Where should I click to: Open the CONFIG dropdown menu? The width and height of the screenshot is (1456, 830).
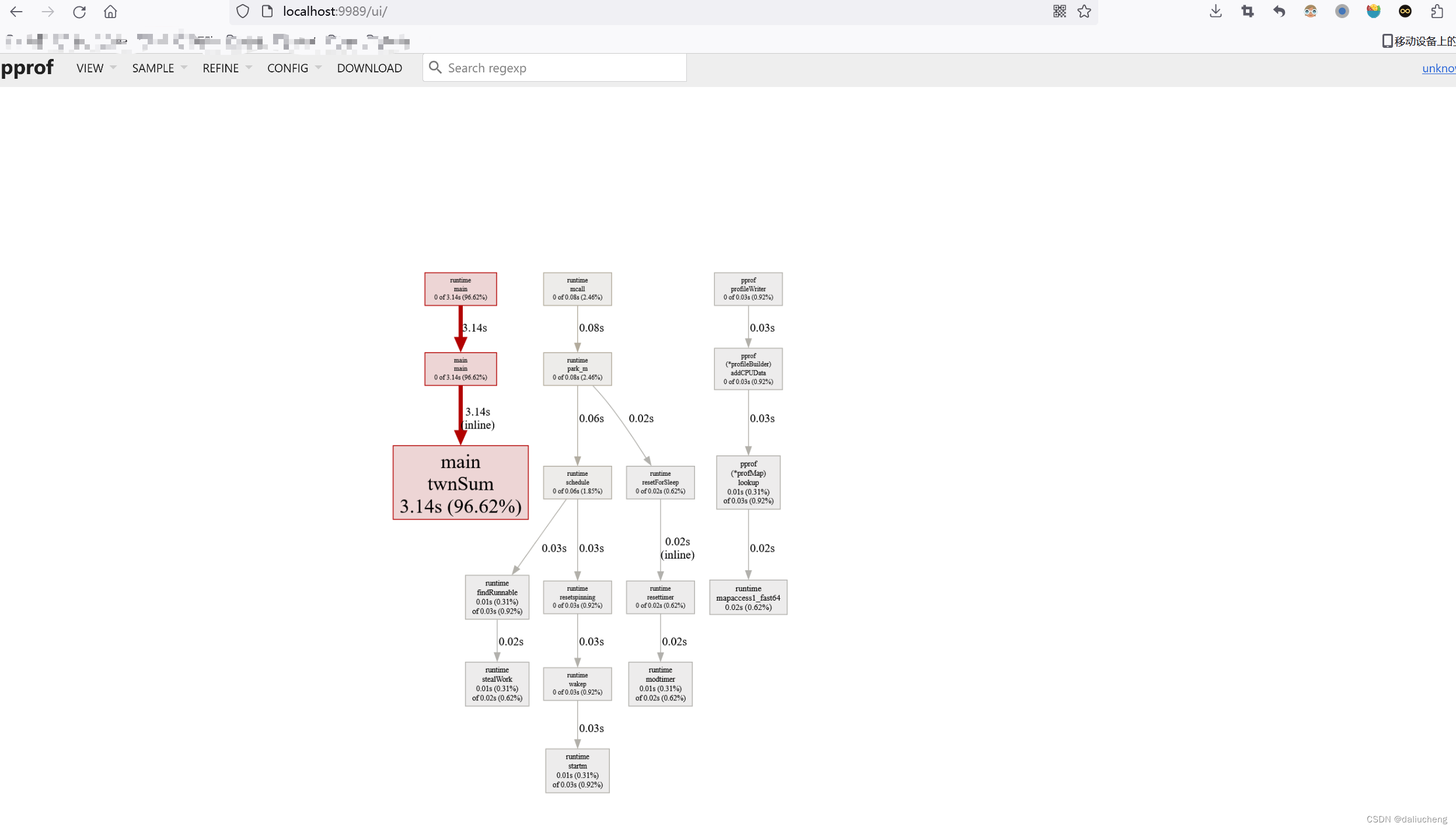tap(294, 68)
